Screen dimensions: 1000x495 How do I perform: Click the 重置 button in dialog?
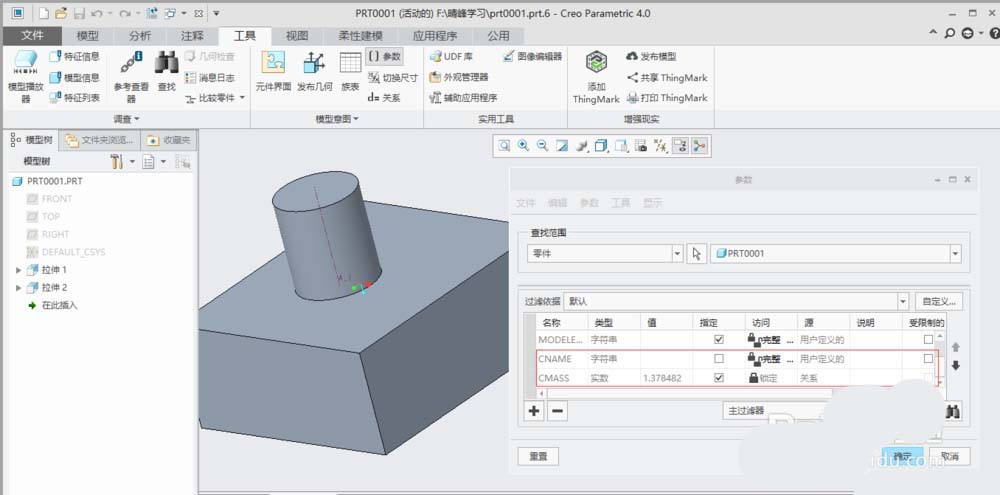(538, 457)
